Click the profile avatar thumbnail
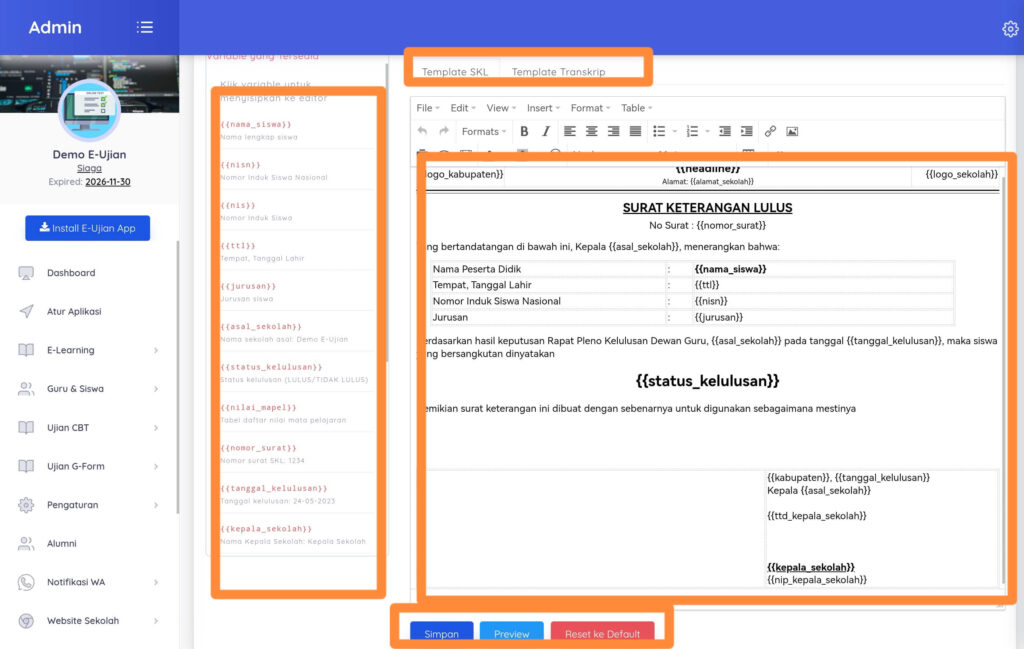1024x649 pixels. pos(89,110)
